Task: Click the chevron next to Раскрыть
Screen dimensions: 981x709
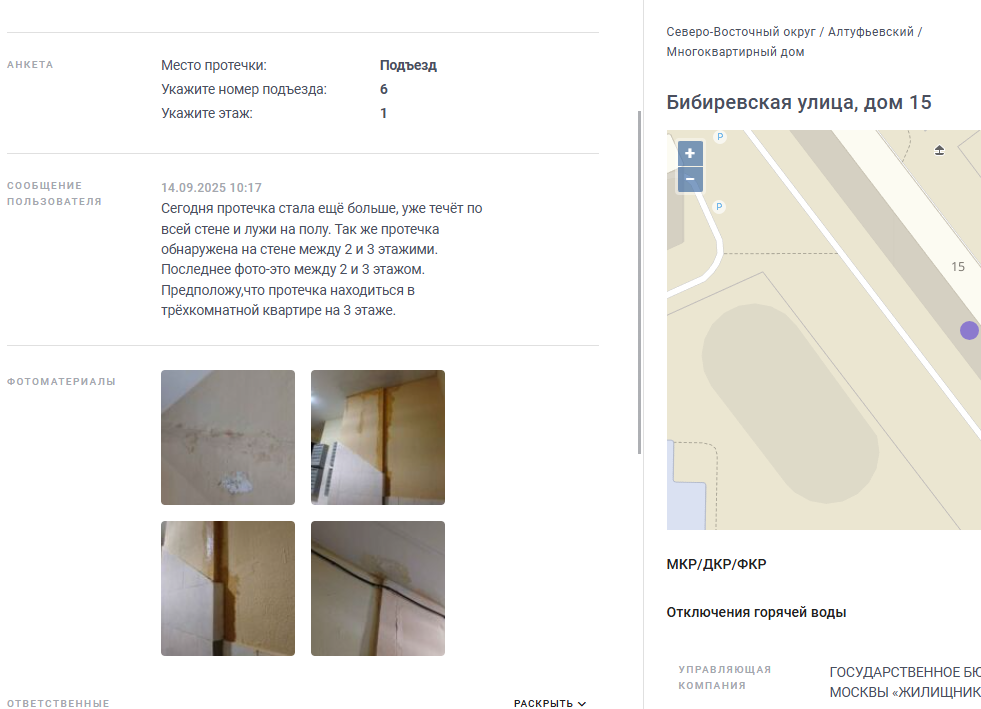Action: 582,704
